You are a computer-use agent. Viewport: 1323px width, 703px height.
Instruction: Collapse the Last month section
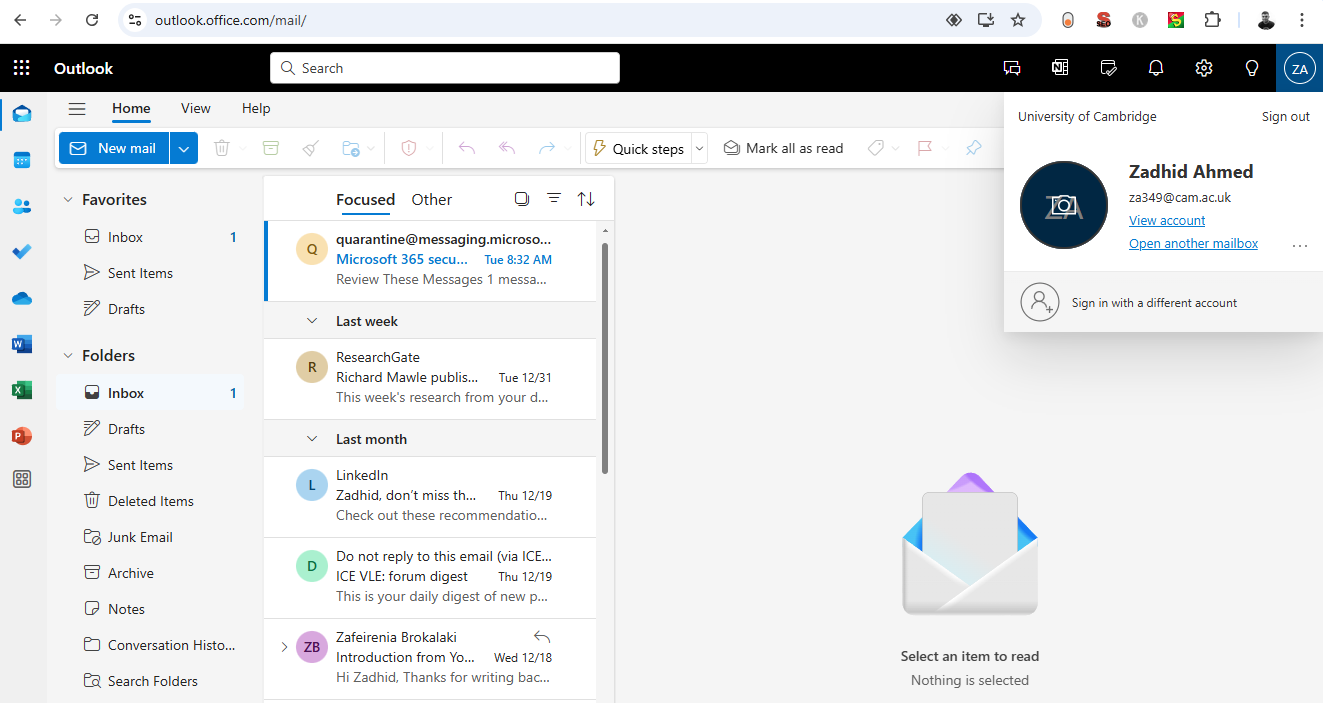coord(311,438)
